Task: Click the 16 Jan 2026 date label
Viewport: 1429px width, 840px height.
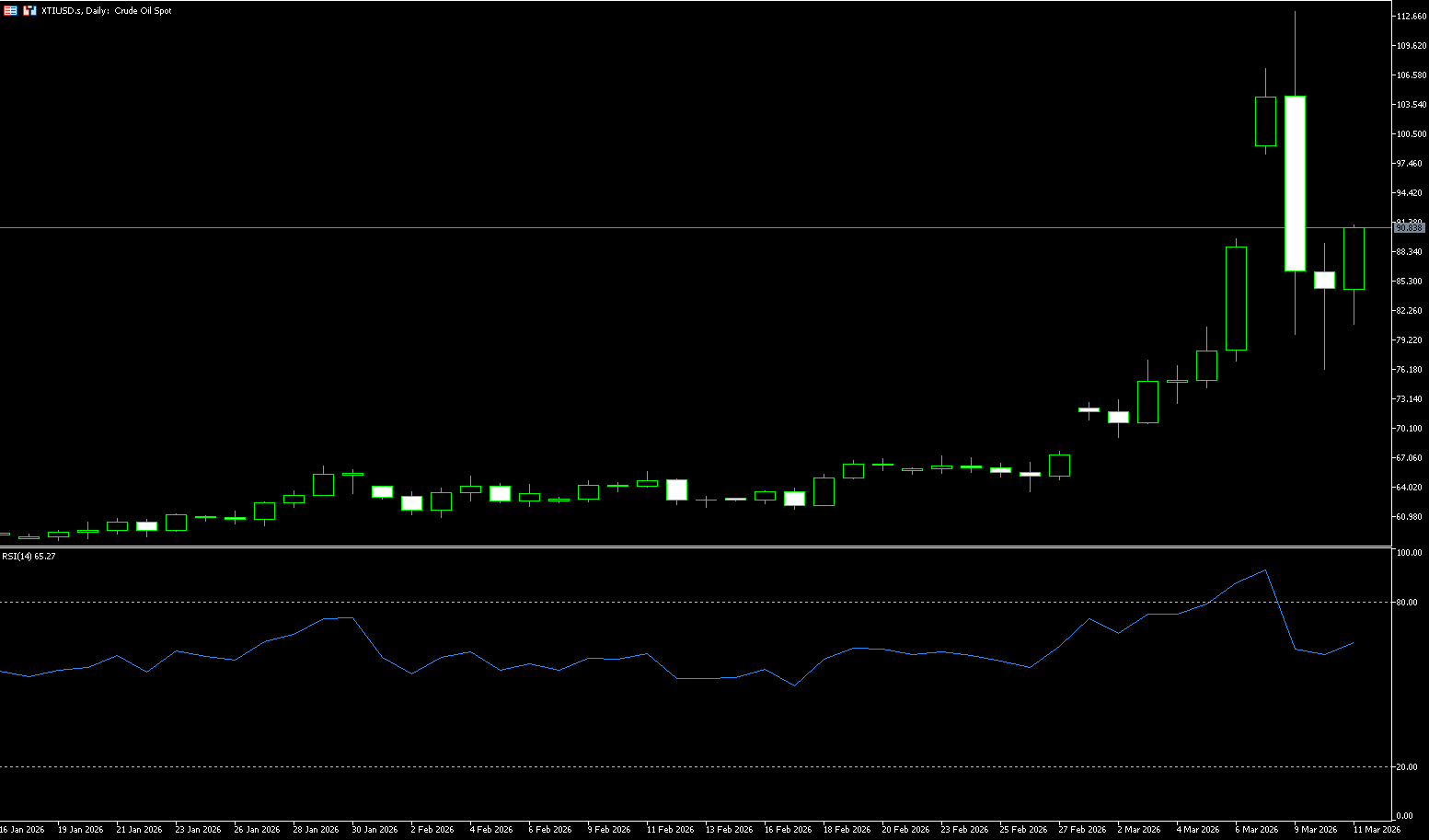Action: [x=22, y=829]
